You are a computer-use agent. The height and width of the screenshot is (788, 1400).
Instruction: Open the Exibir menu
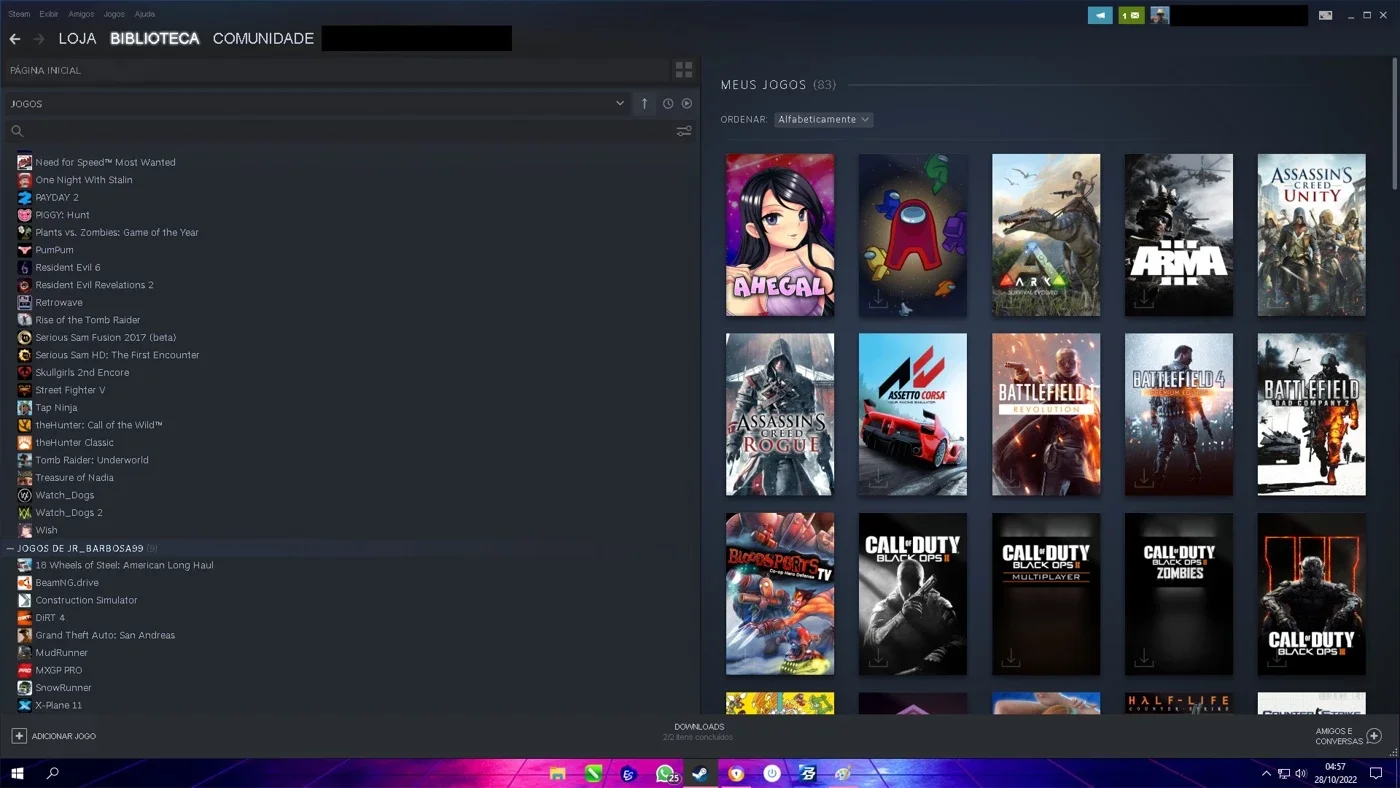[49, 14]
